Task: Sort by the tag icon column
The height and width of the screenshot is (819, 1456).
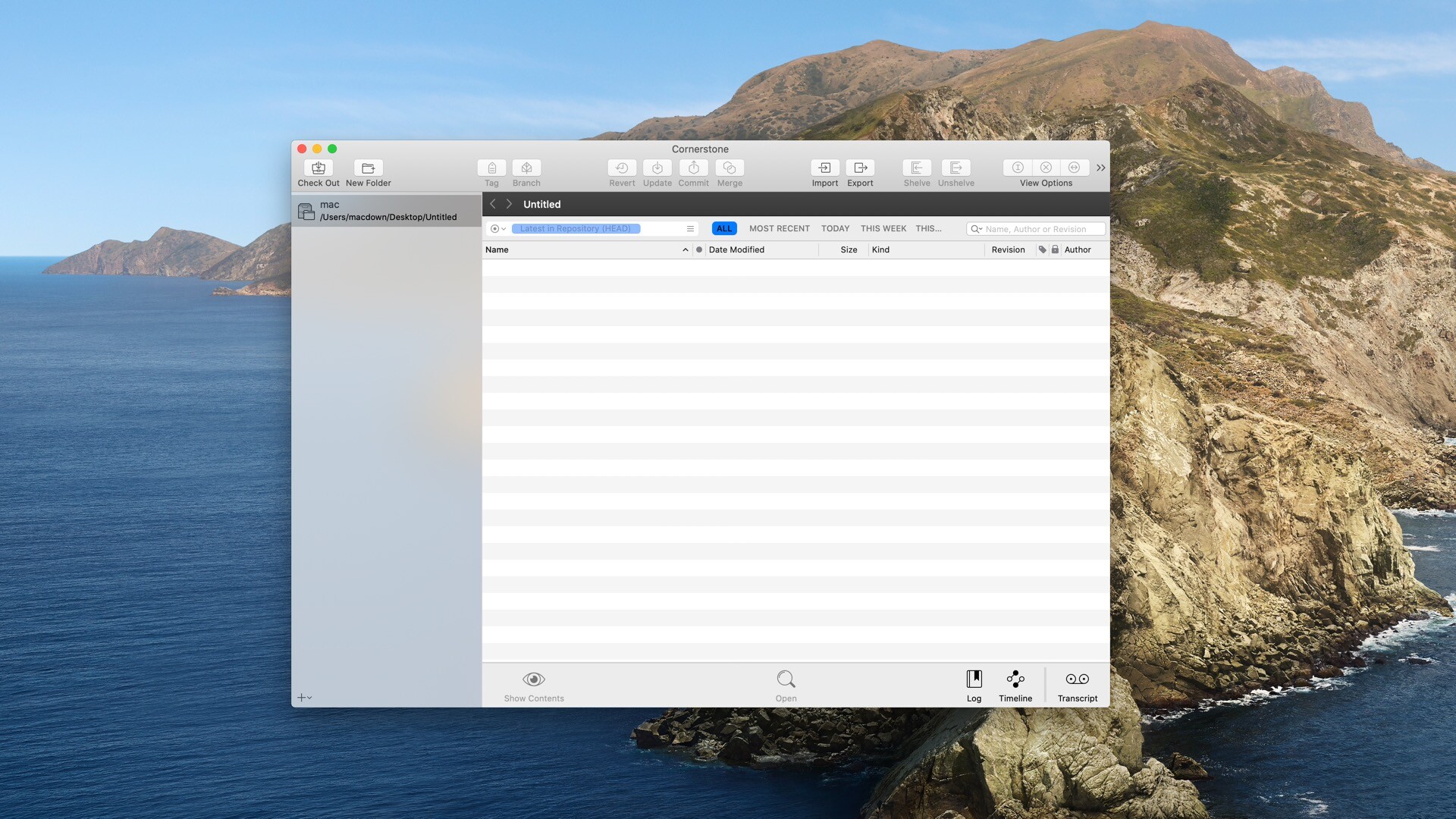Action: click(x=1042, y=249)
